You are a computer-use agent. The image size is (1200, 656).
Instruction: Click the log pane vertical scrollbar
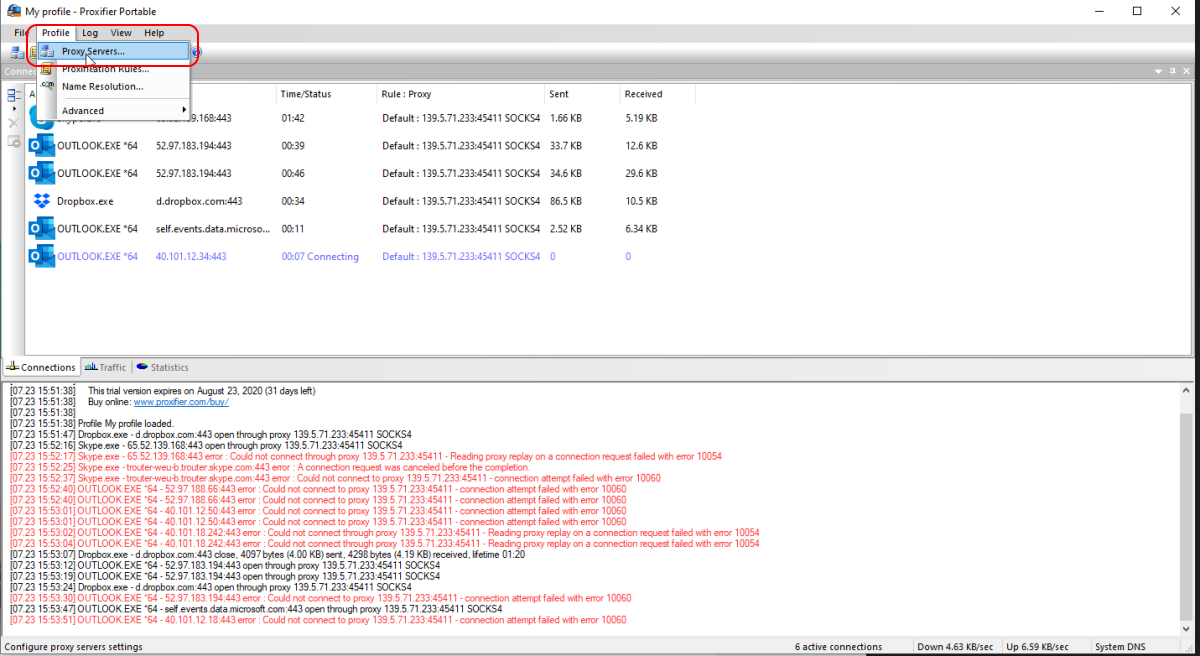1186,508
